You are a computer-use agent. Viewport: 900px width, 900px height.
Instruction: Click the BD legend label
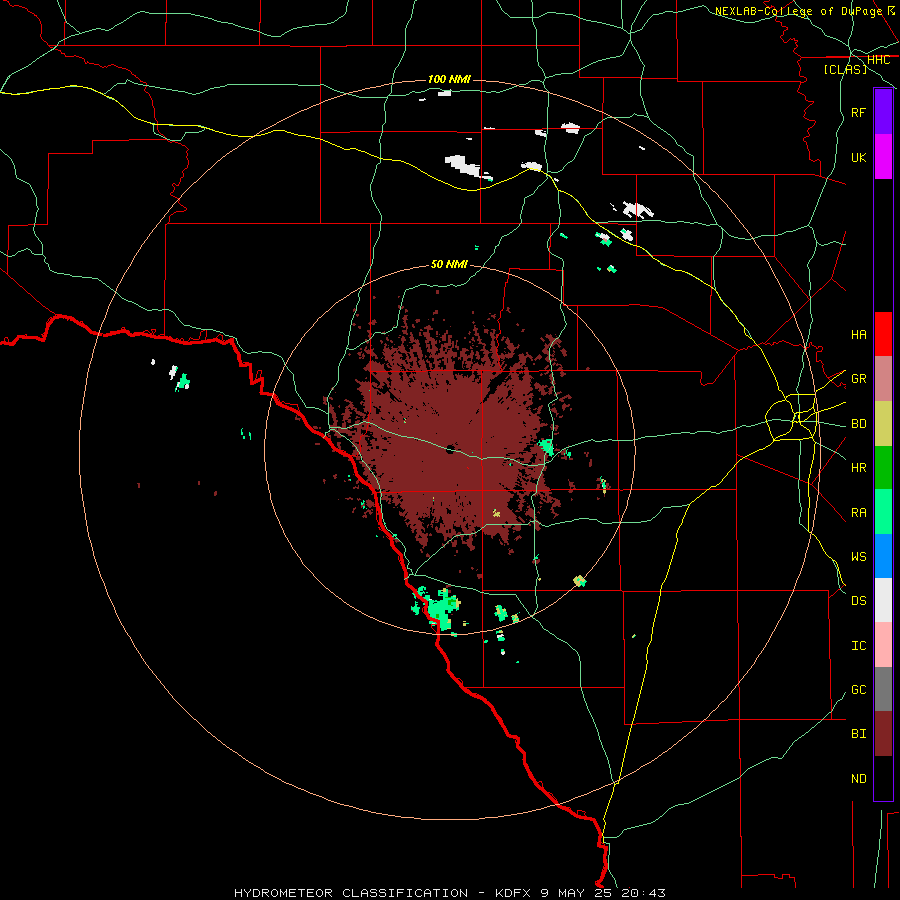pos(859,424)
